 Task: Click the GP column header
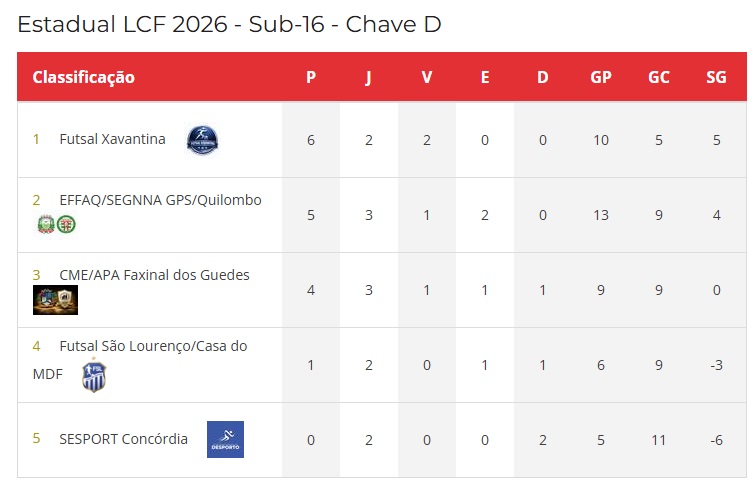point(601,77)
